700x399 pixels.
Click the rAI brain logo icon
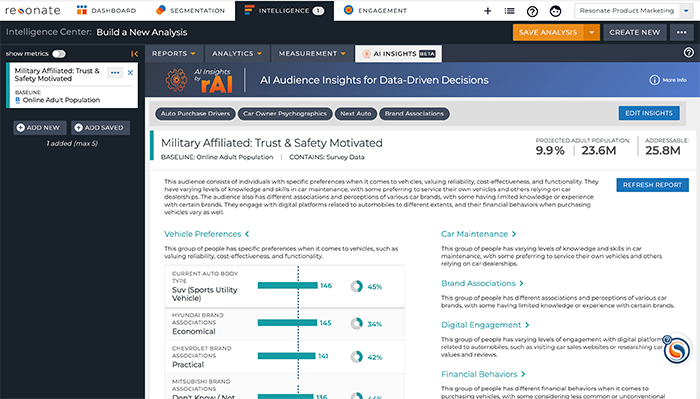[176, 80]
